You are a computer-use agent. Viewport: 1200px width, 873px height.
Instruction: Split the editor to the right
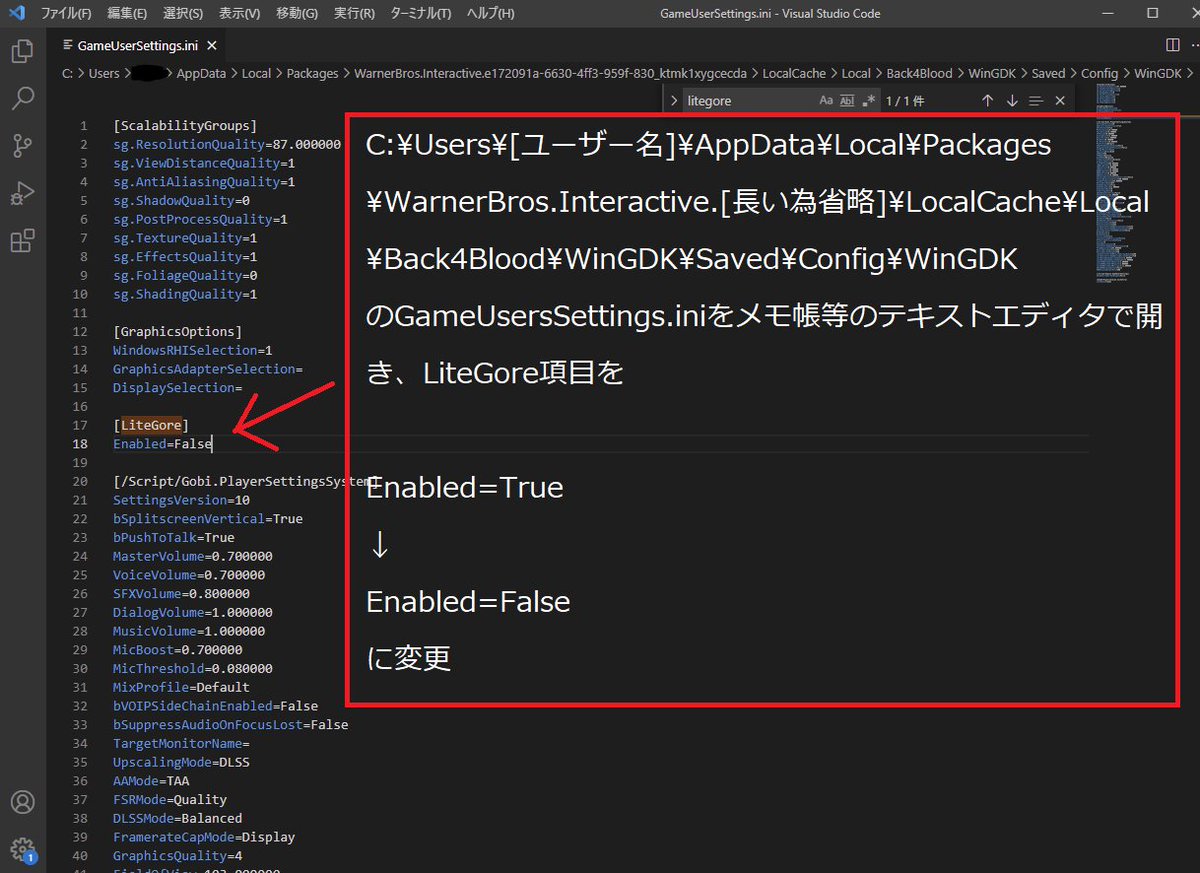(1173, 45)
